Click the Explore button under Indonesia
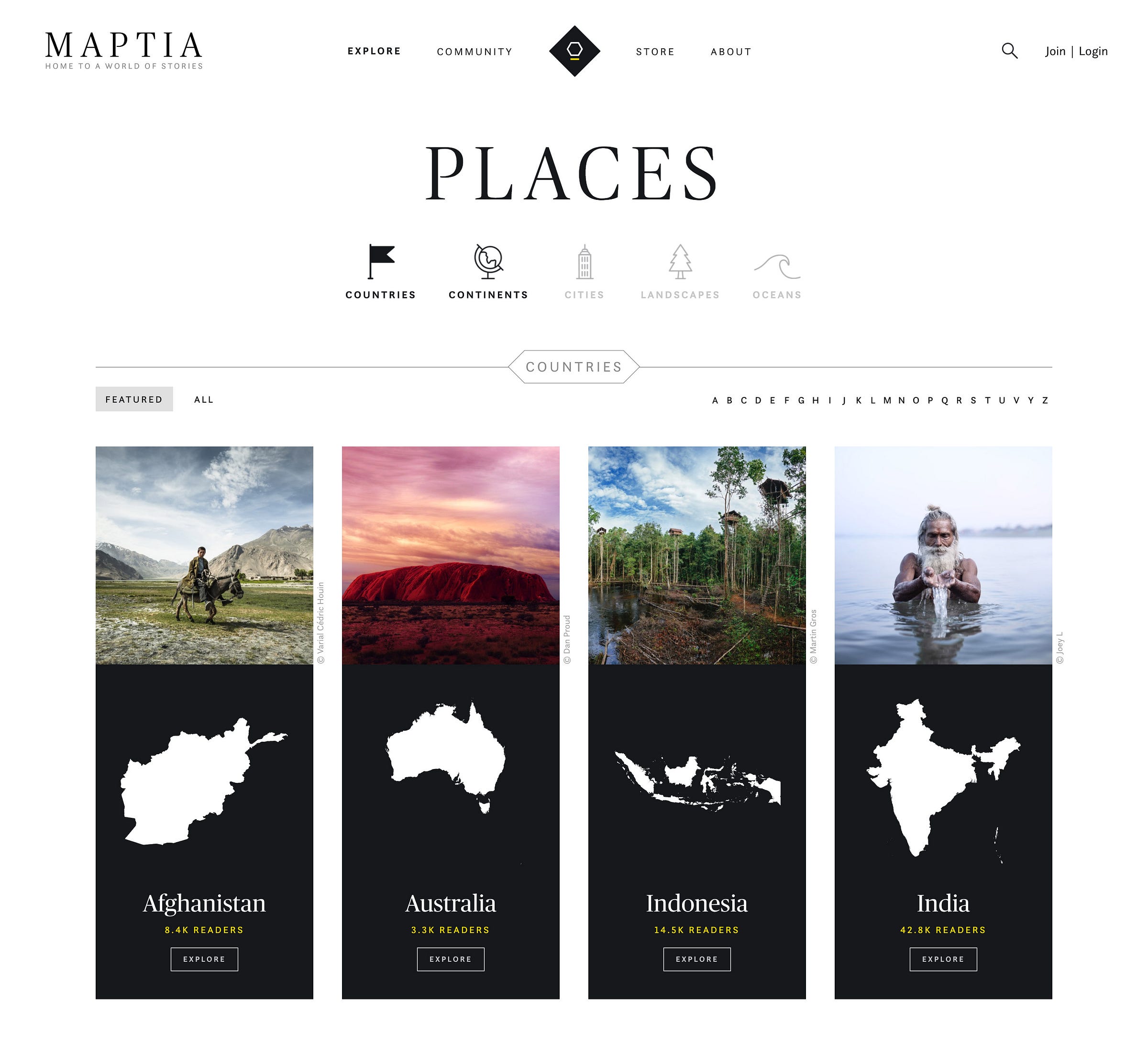 (696, 959)
